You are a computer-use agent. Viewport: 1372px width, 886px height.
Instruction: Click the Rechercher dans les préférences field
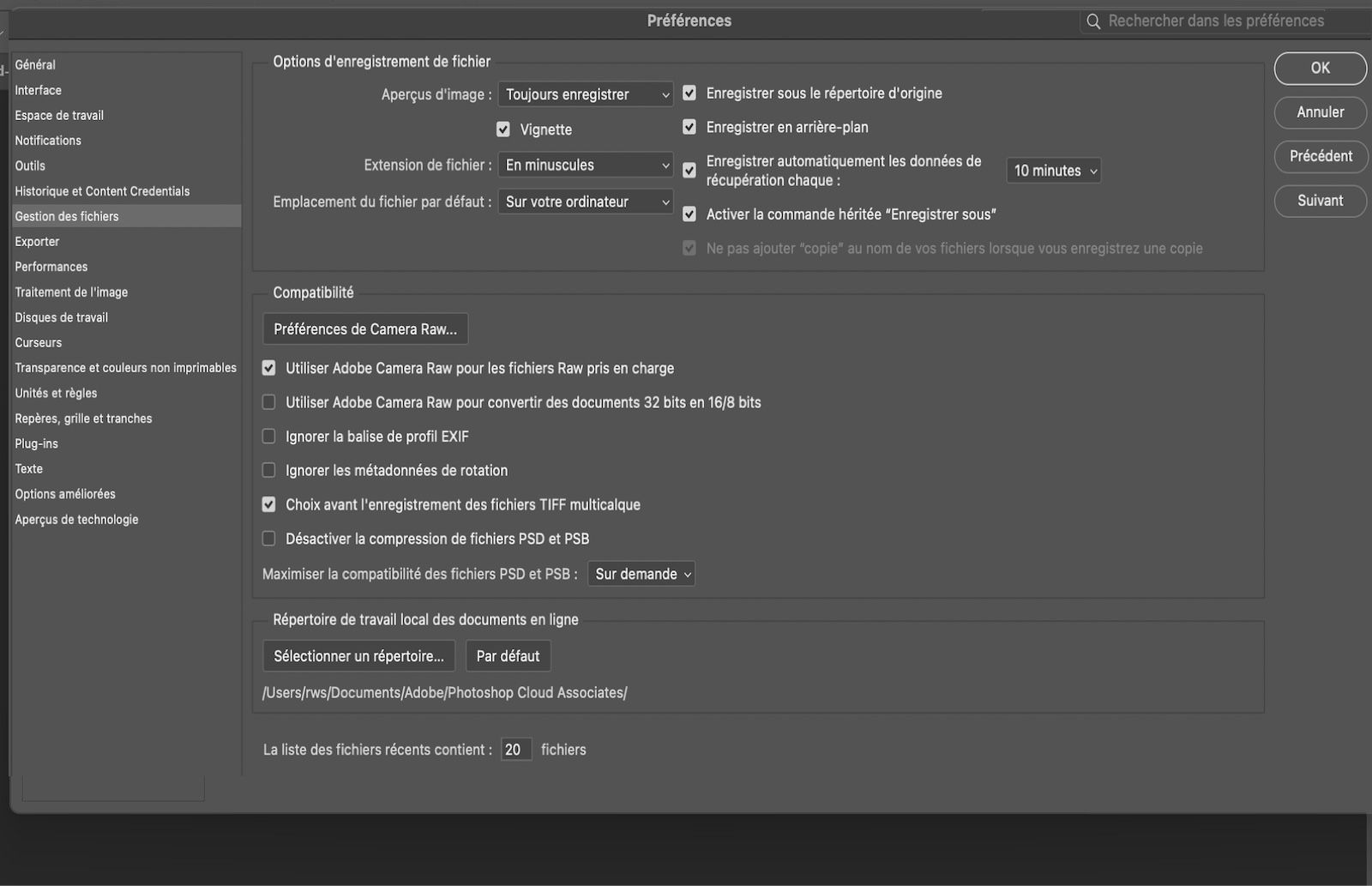pyautogui.click(x=1218, y=21)
